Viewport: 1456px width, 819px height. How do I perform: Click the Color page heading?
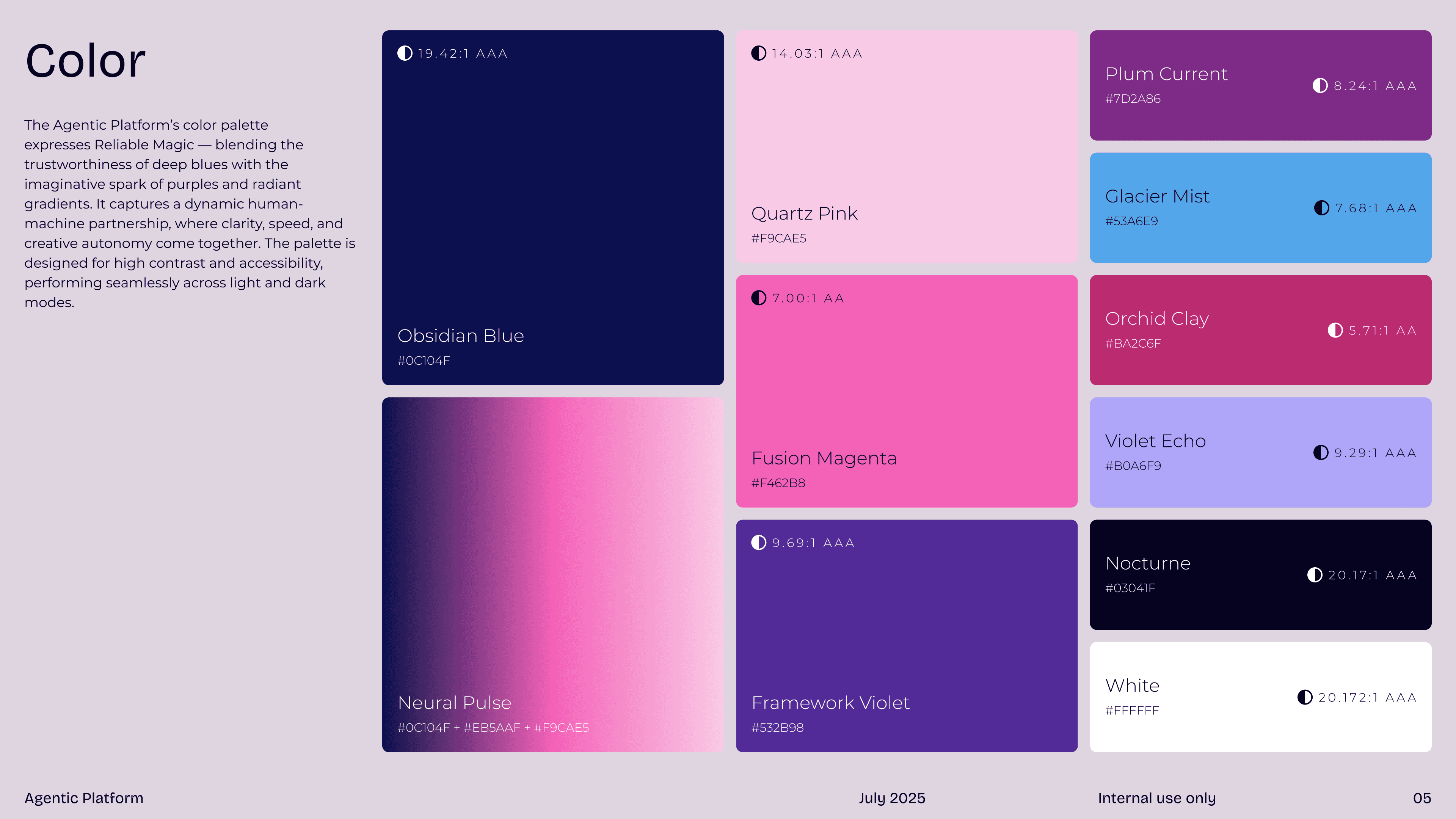[85, 61]
